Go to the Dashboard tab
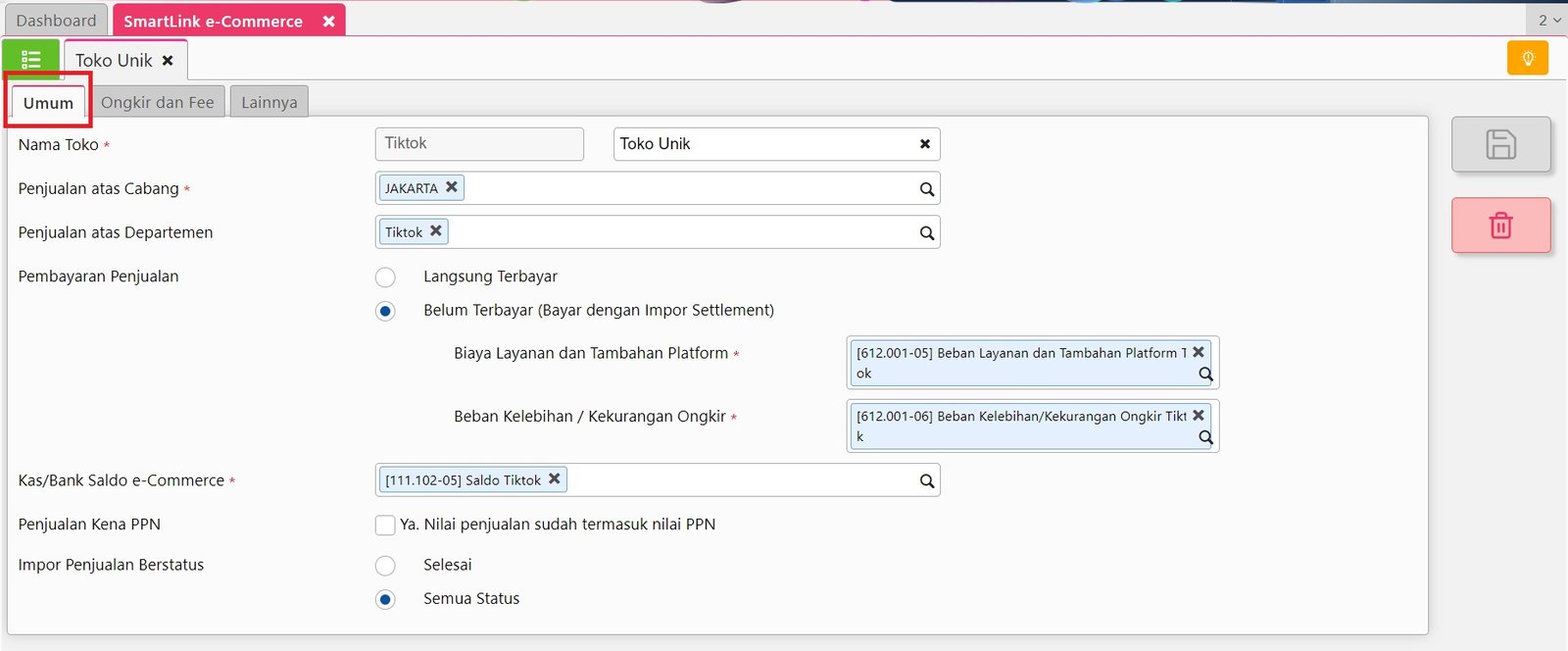1568x651 pixels. pyautogui.click(x=56, y=21)
